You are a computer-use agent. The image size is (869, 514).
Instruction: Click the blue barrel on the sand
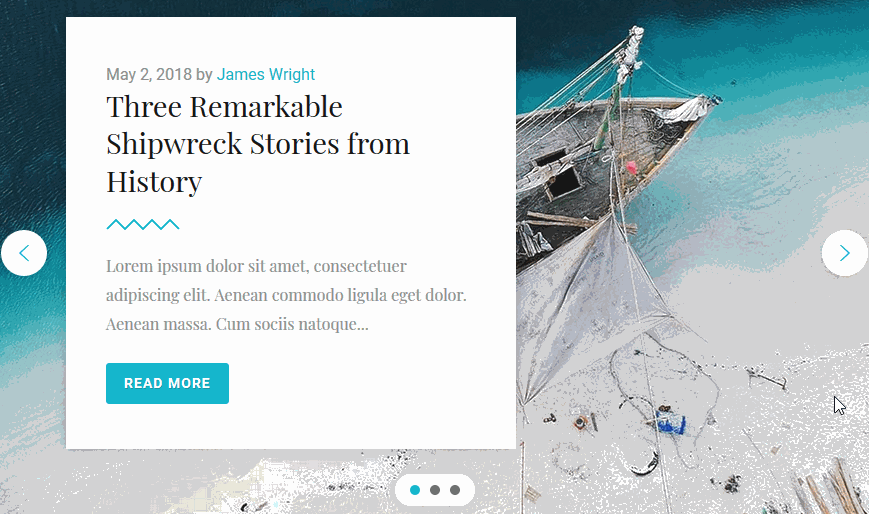click(671, 421)
